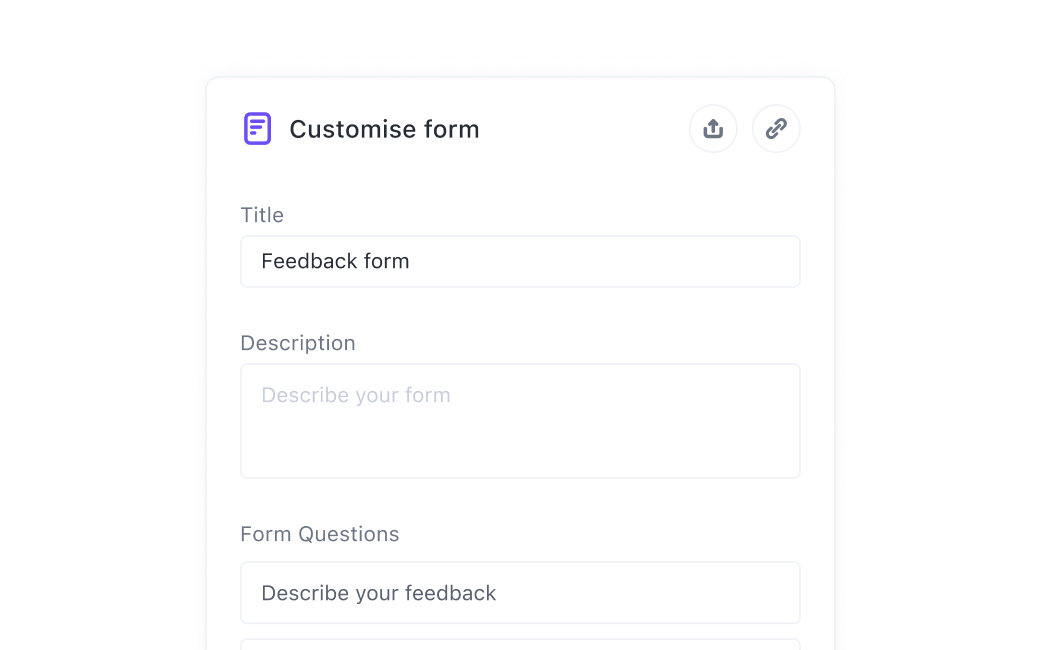Click the 'Title' field label

click(x=262, y=215)
